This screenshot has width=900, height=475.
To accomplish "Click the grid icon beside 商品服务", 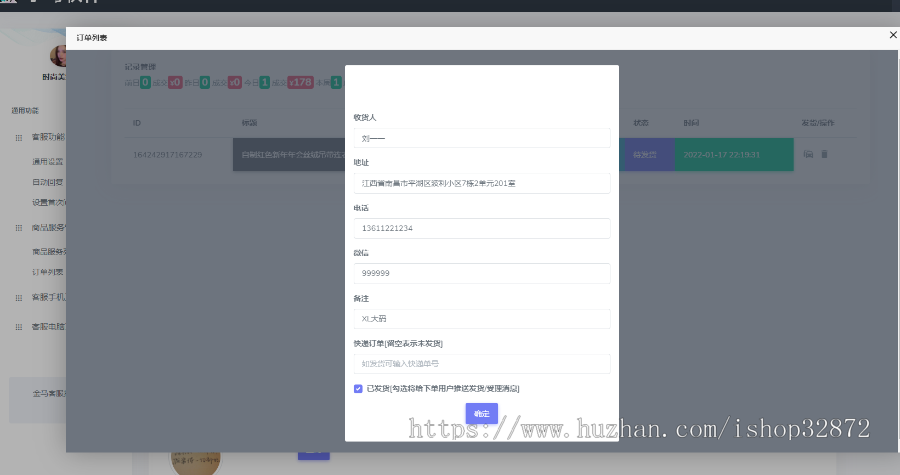I will click(18, 228).
